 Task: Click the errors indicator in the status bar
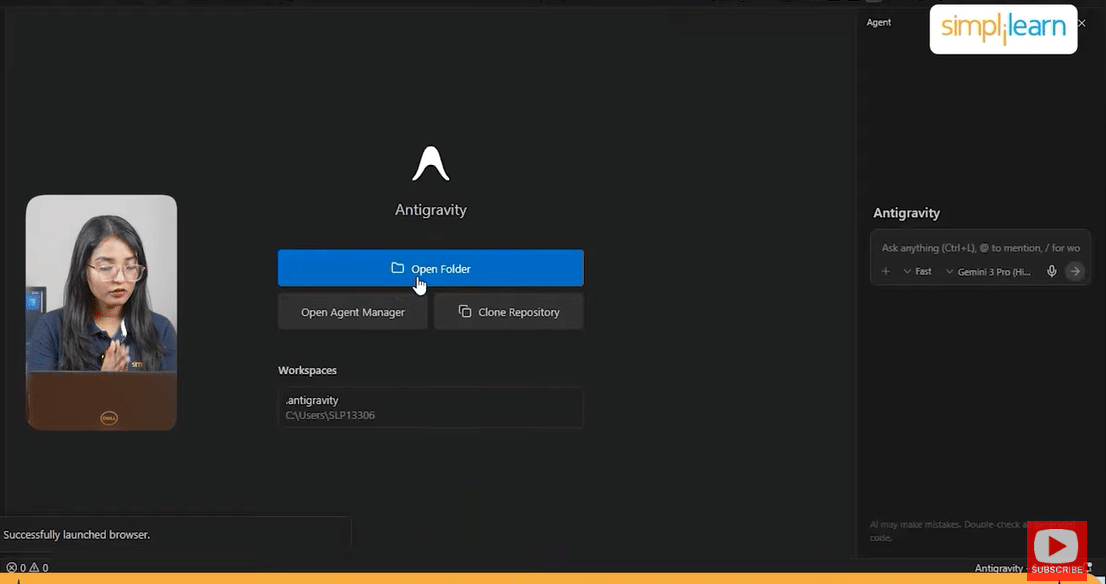[16, 566]
